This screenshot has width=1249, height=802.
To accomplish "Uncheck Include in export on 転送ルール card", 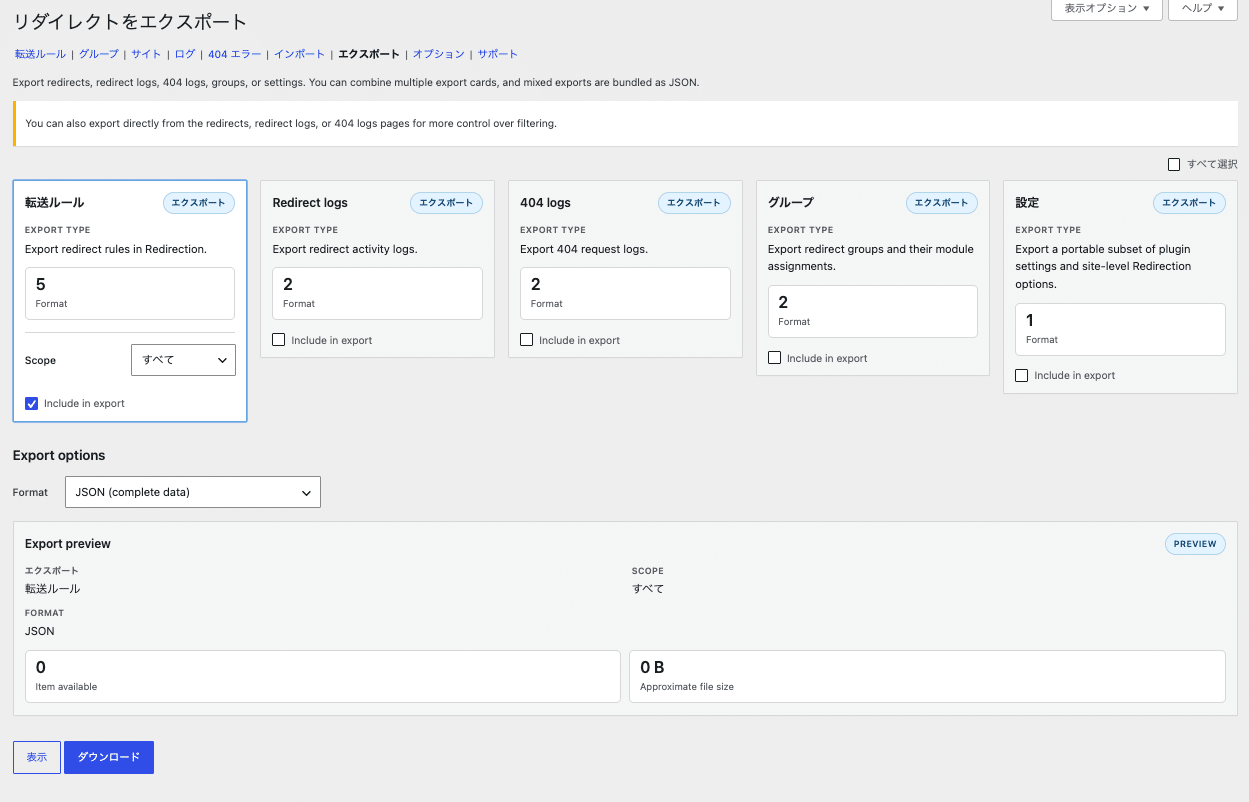I will (x=31, y=404).
